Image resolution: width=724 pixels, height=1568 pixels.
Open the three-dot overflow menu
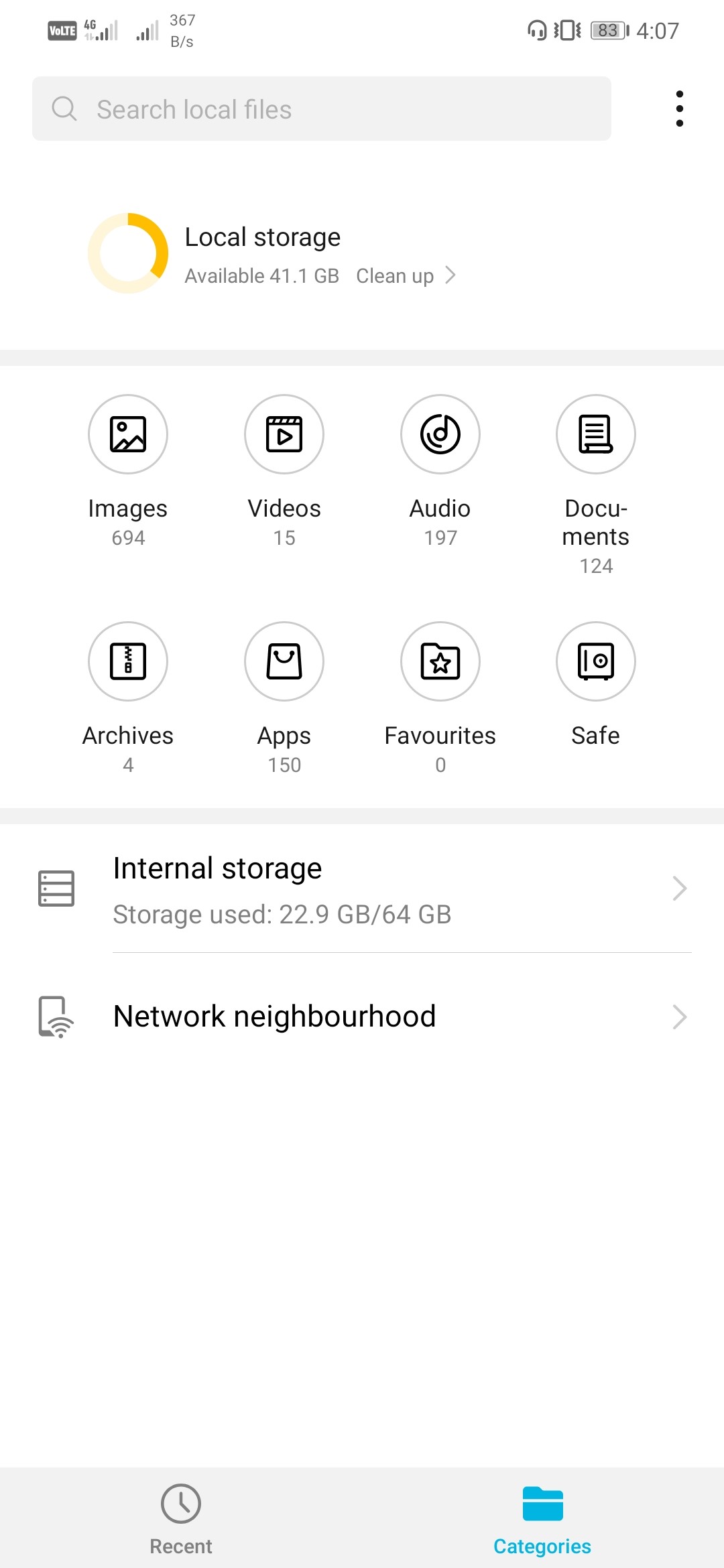tap(680, 109)
